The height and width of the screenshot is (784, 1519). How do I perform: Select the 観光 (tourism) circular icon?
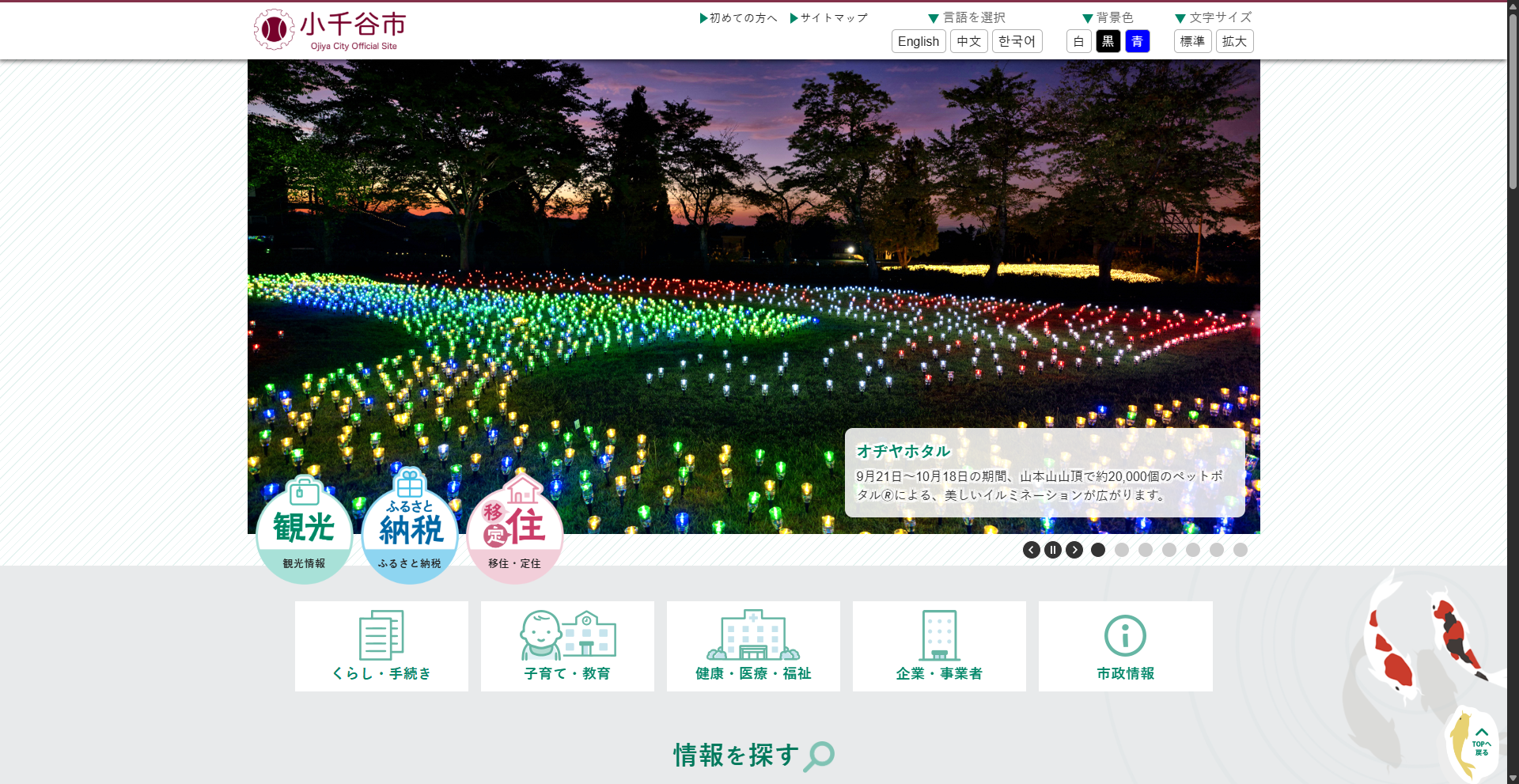(304, 530)
